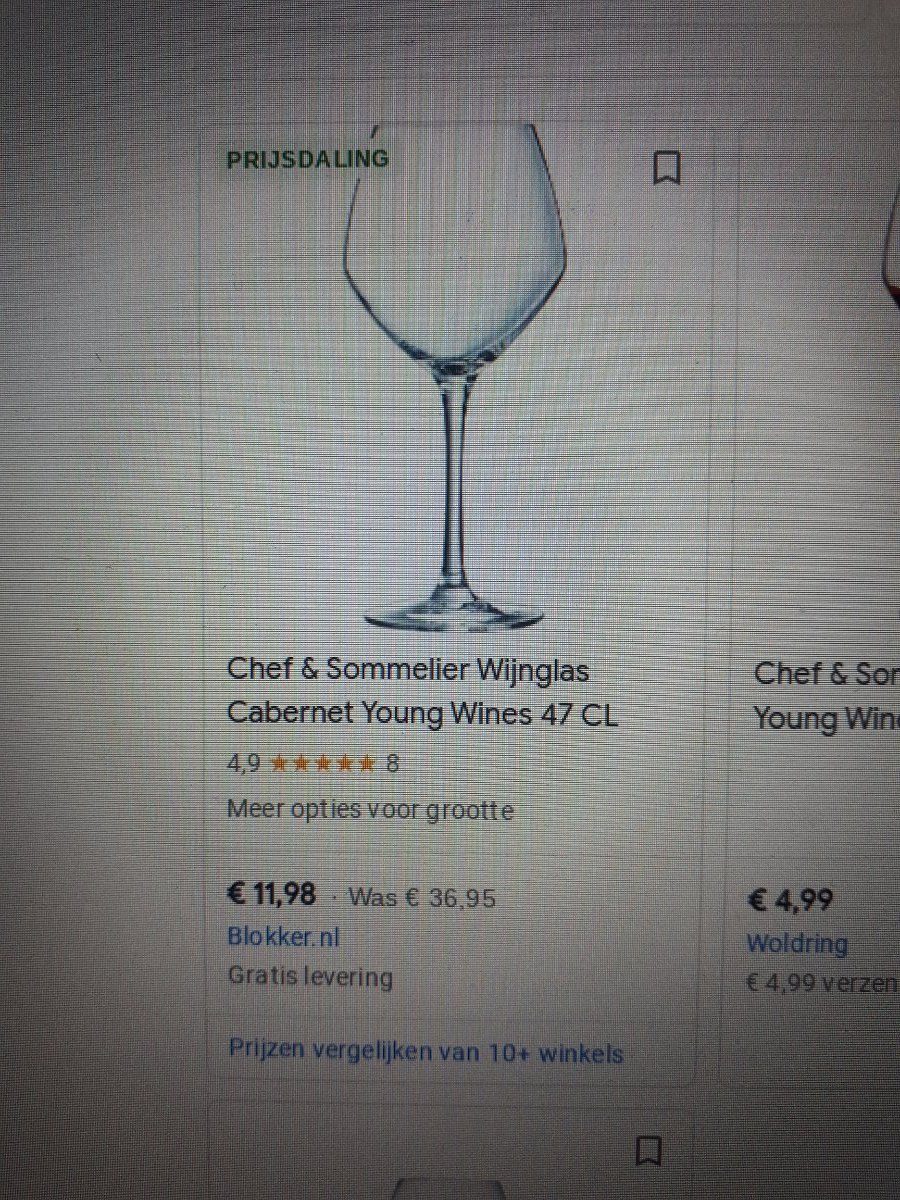Click the Was € 36,95 old price
Image resolution: width=900 pixels, height=1200 pixels.
421,897
